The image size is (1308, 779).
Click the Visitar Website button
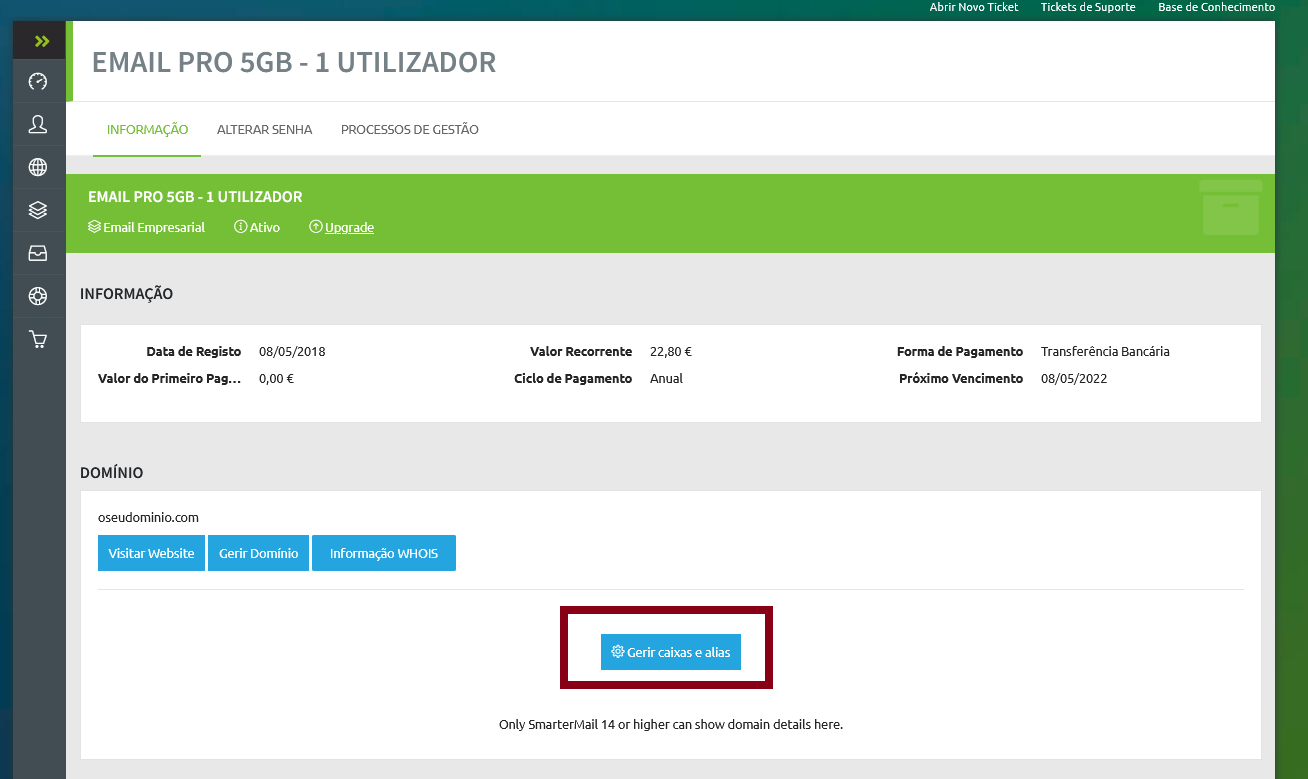tap(151, 553)
